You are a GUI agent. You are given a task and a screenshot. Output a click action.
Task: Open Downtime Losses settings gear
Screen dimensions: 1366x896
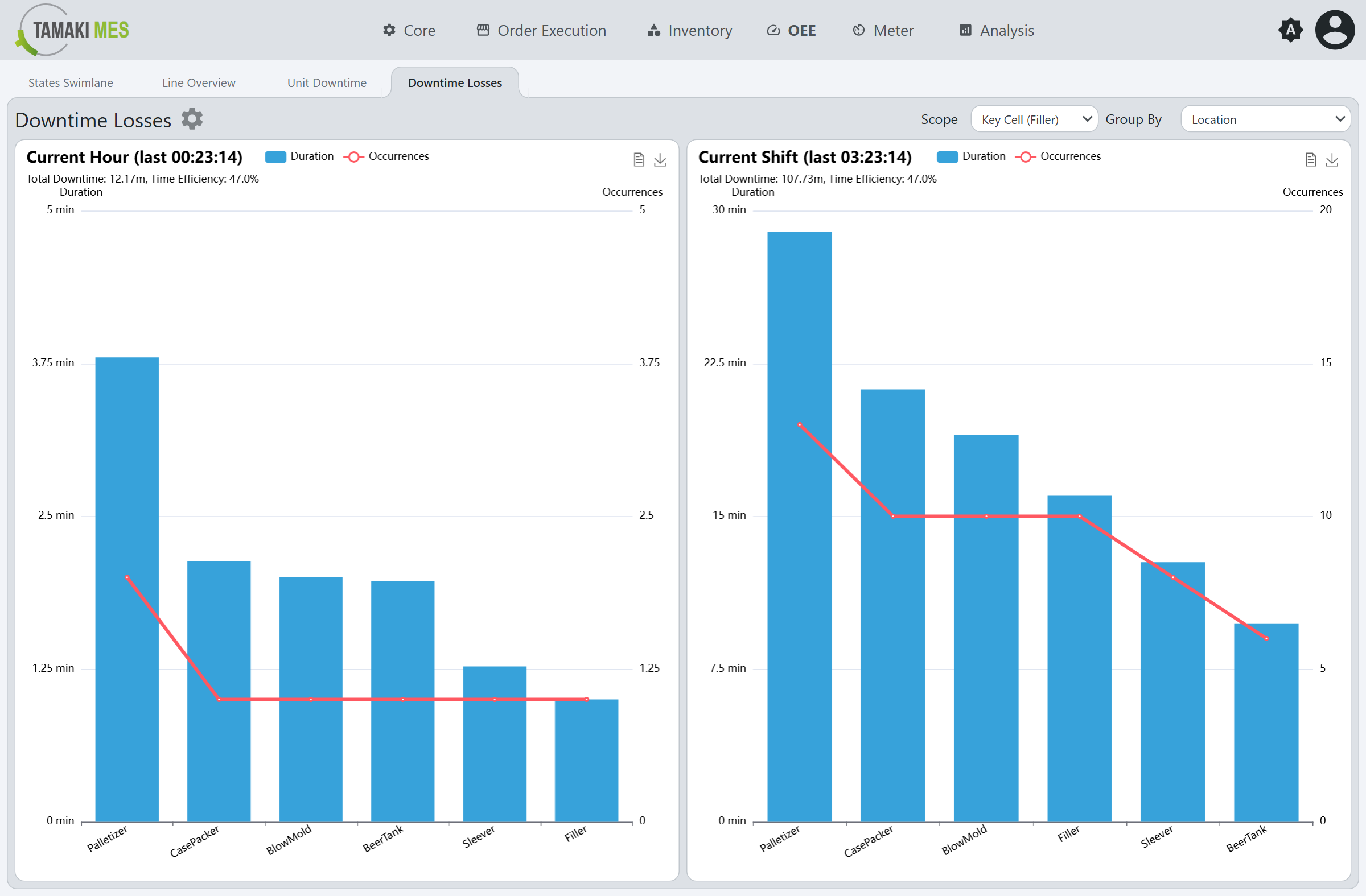(x=192, y=119)
